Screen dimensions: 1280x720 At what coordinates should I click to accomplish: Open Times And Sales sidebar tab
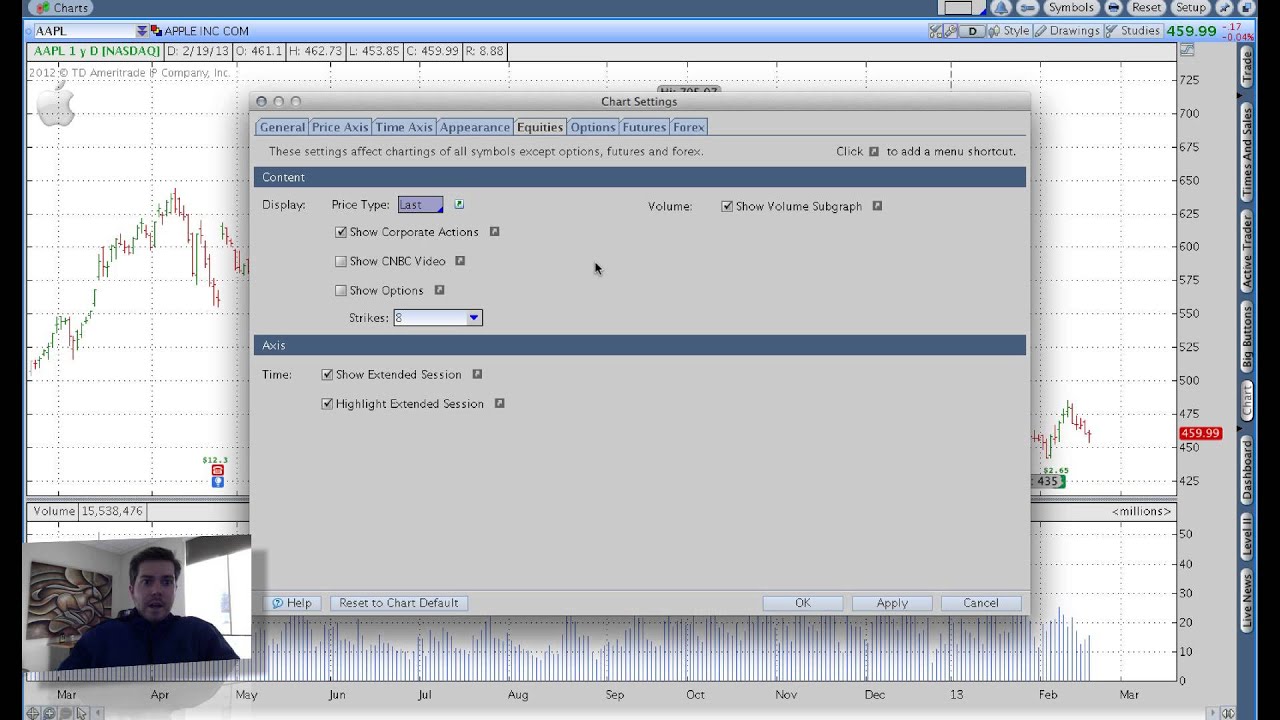[1247, 151]
